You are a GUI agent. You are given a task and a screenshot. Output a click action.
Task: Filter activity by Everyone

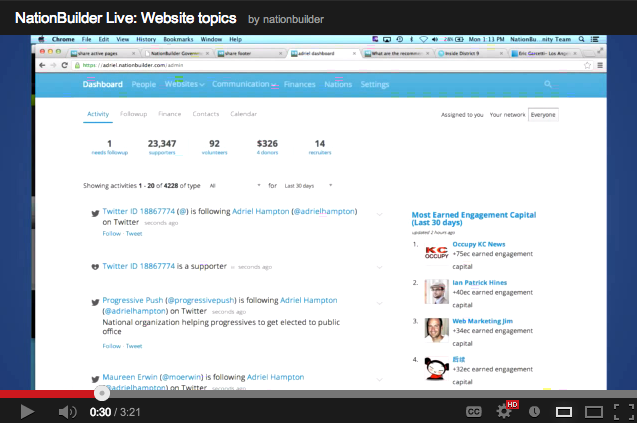pyautogui.click(x=543, y=115)
